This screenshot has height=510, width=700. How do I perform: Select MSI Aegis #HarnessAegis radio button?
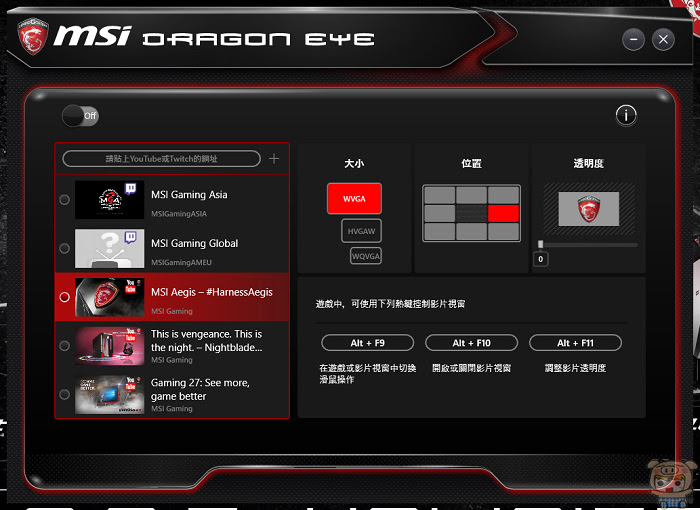point(65,297)
